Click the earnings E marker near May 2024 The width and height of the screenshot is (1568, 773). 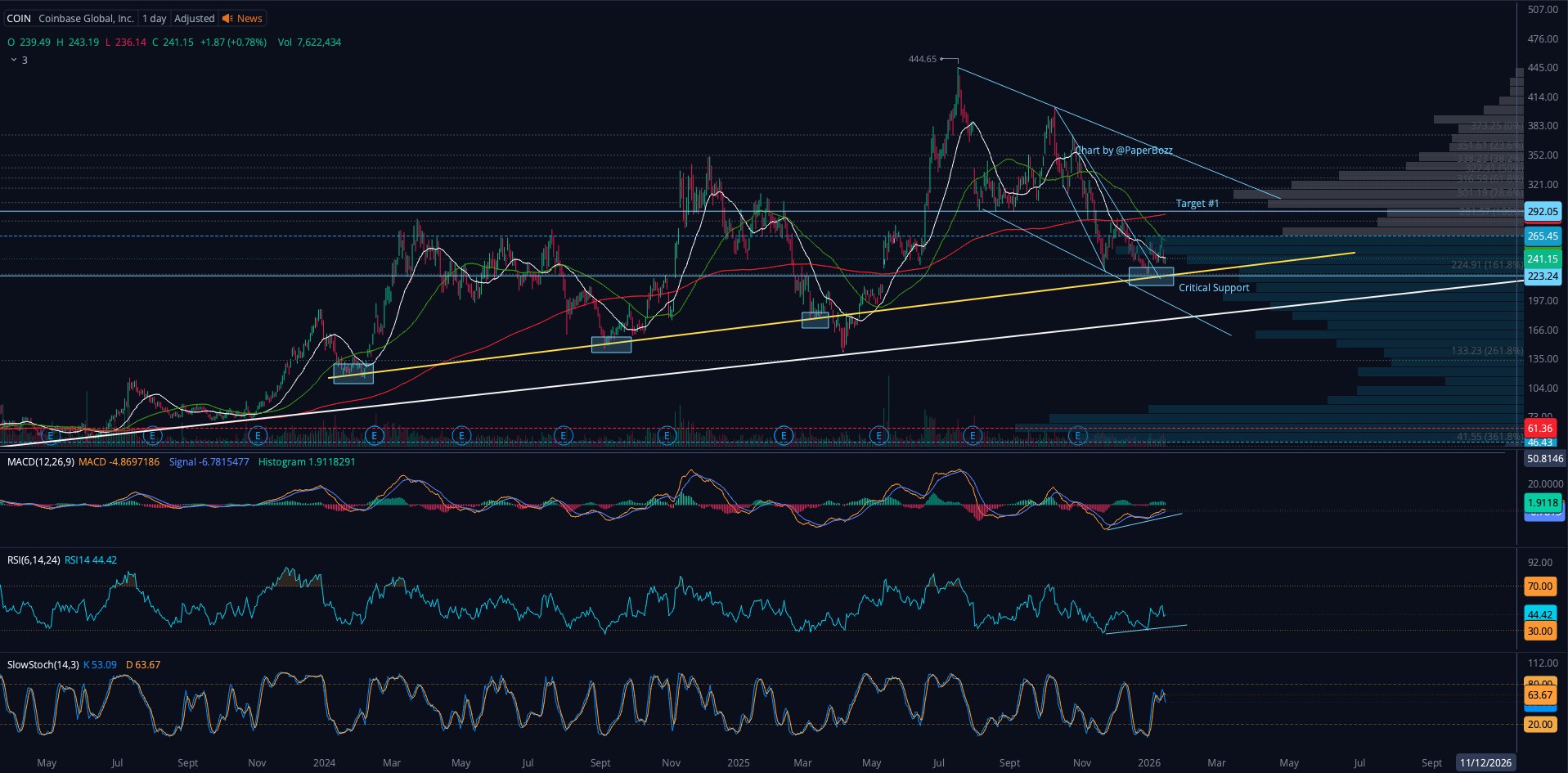pos(461,435)
